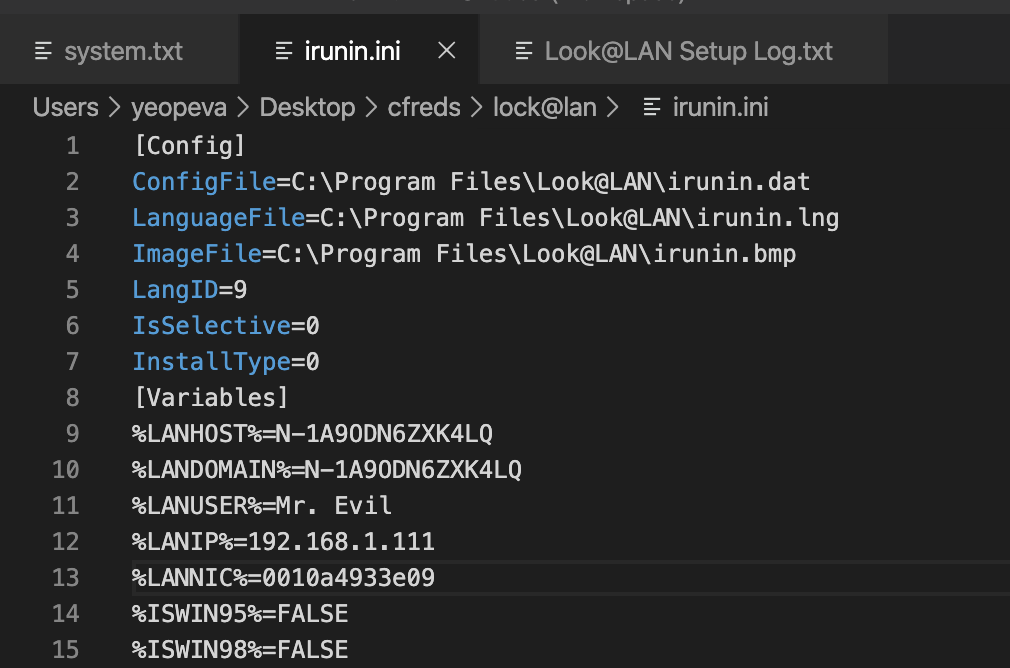Screen dimensions: 1010x668
Task: Click the irunin.ini tab file icon
Action: coord(284,51)
